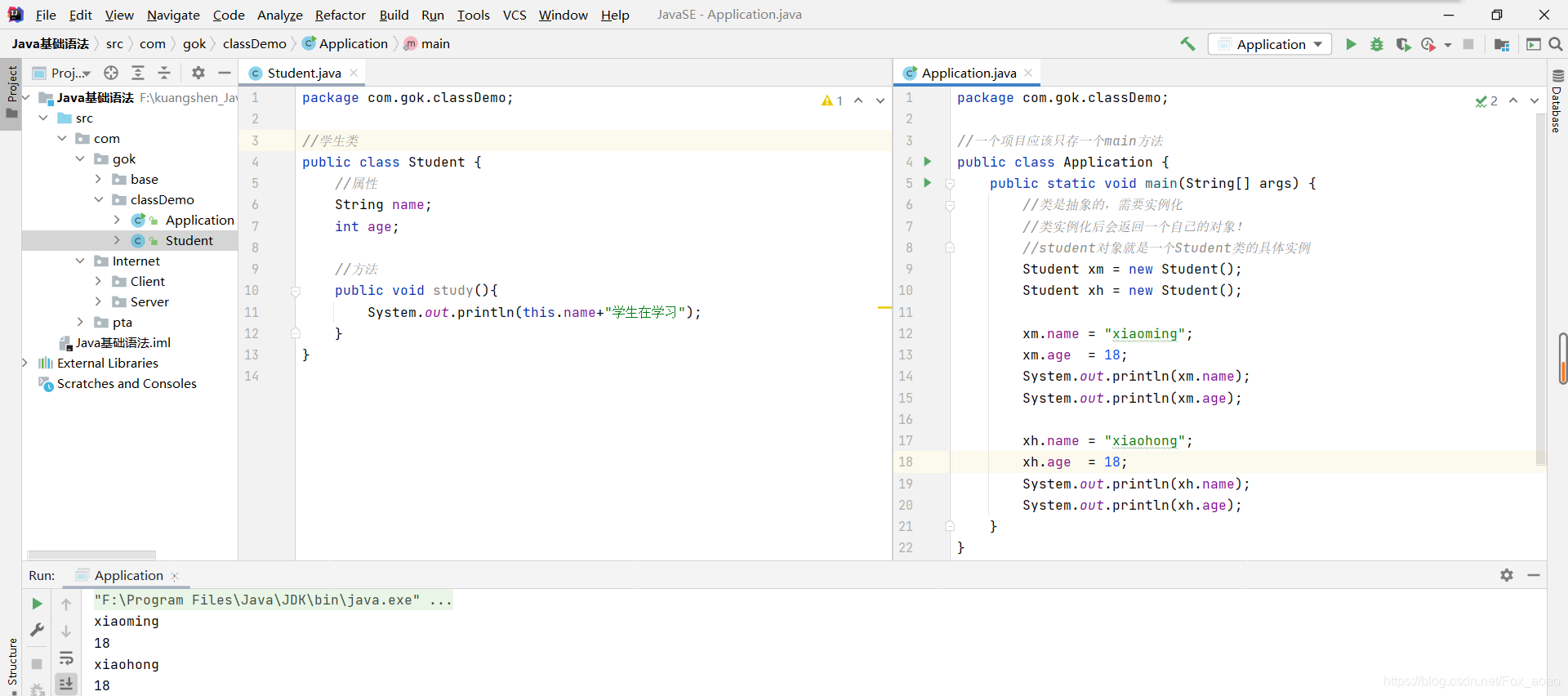
Task: Toggle soft-wrap in Run console
Action: point(66,658)
